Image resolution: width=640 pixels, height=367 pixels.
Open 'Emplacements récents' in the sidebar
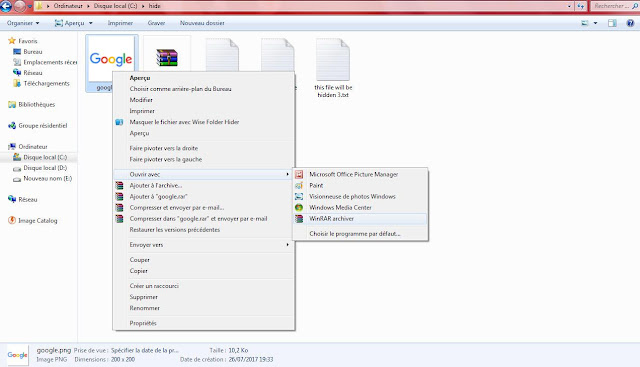point(50,62)
